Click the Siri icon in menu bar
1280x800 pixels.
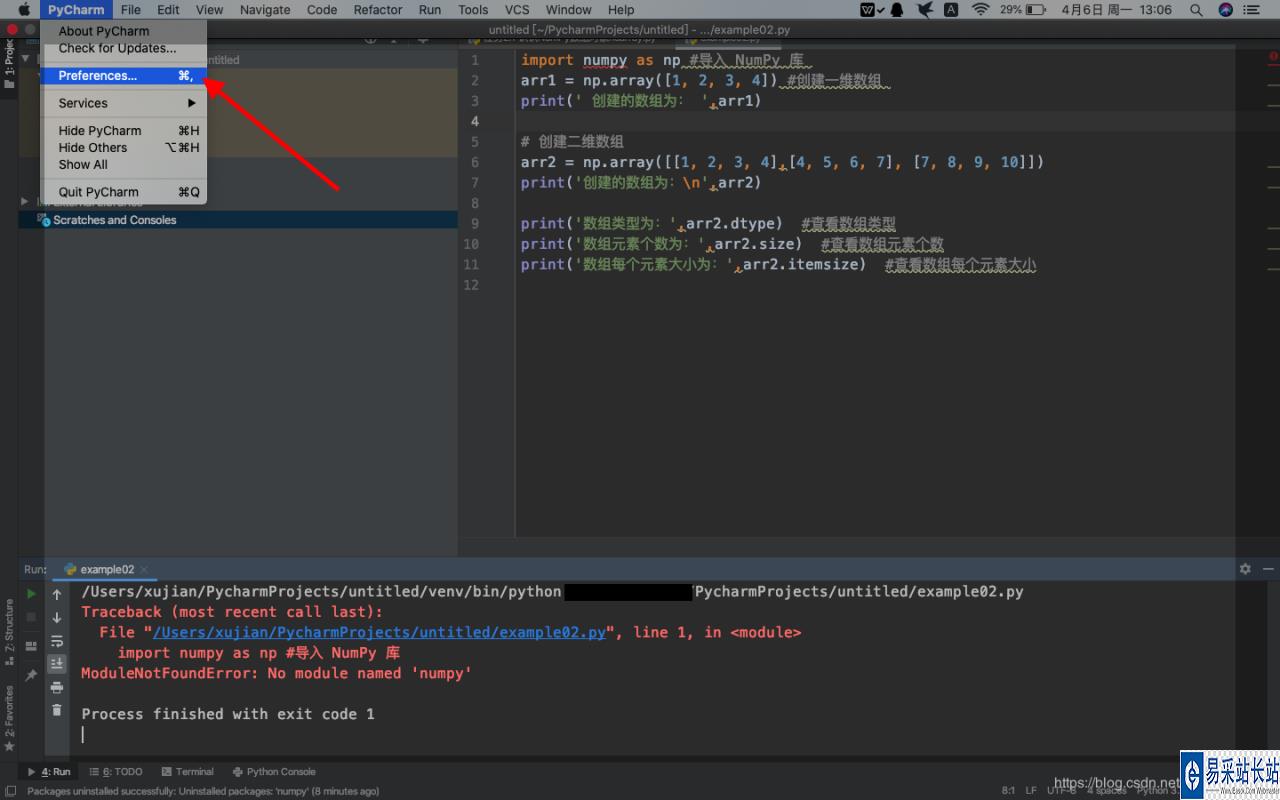(1226, 10)
